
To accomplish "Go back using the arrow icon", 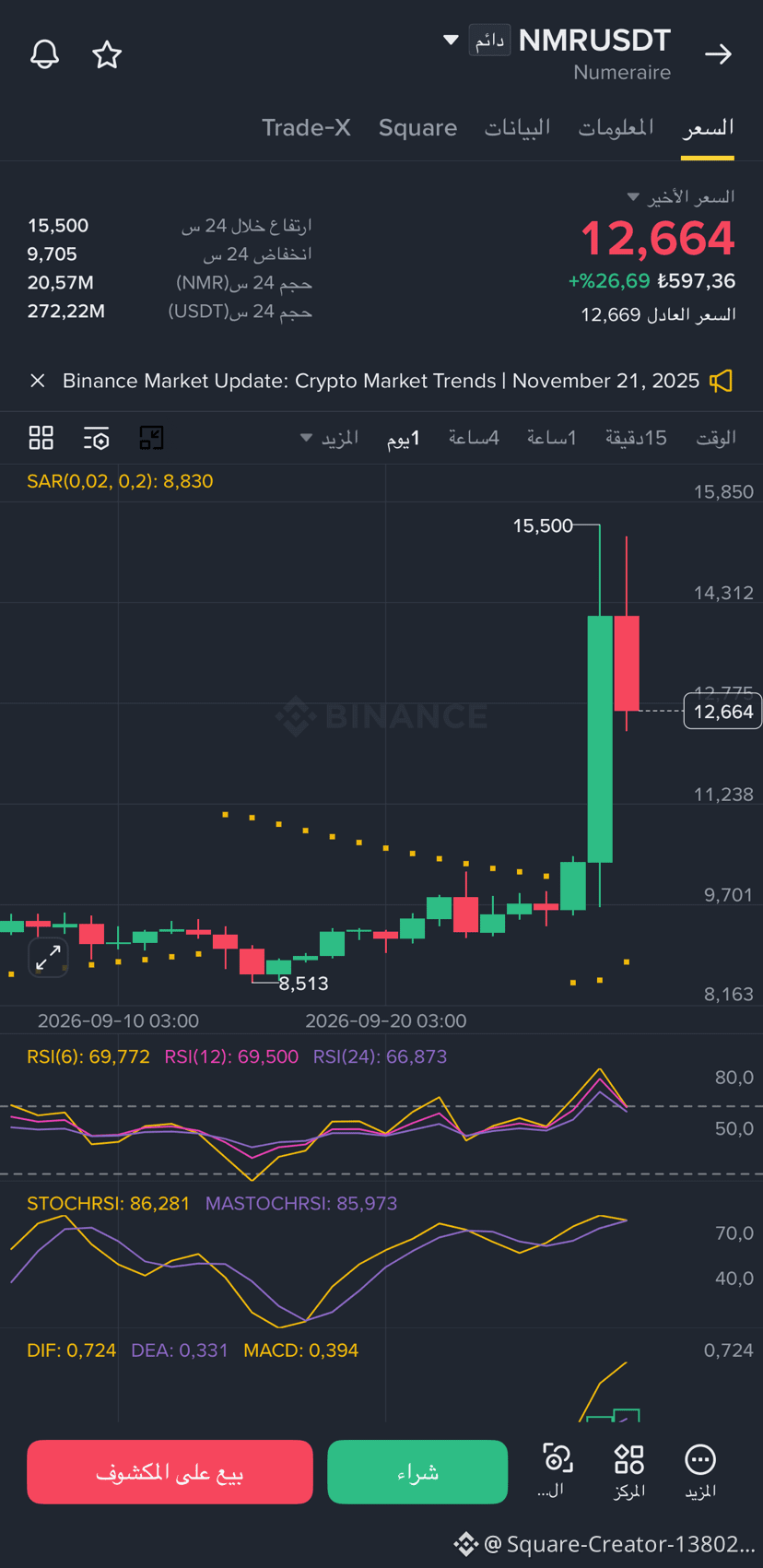I will point(719,54).
